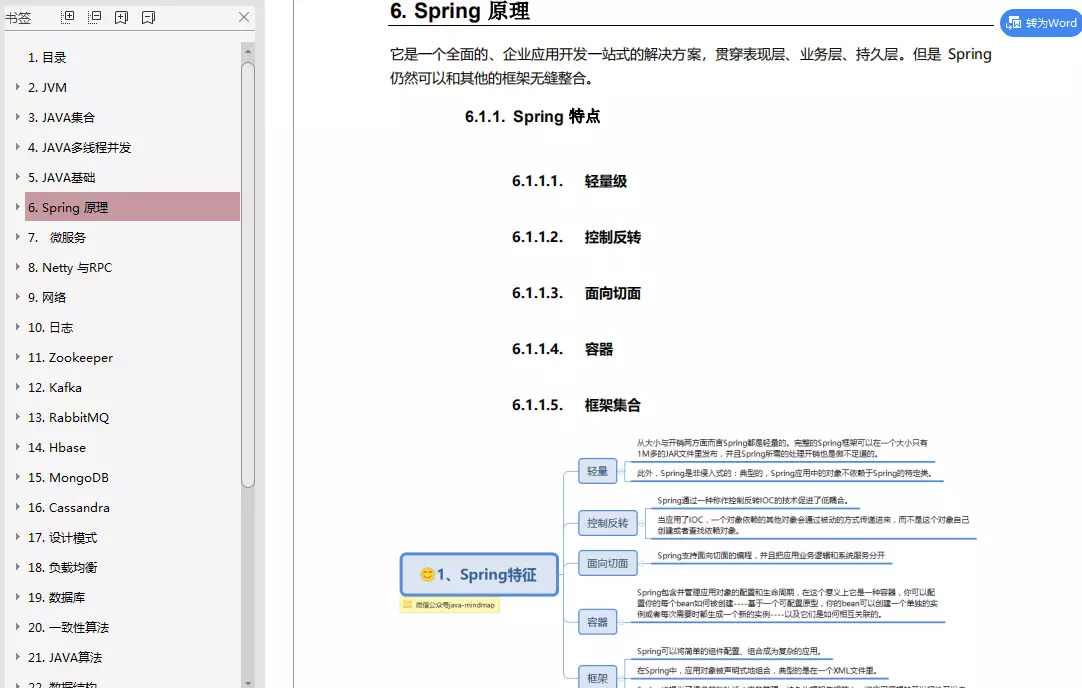This screenshot has height=688, width=1082.
Task: Jump to bookmark 9. 网络
Action: point(47,297)
